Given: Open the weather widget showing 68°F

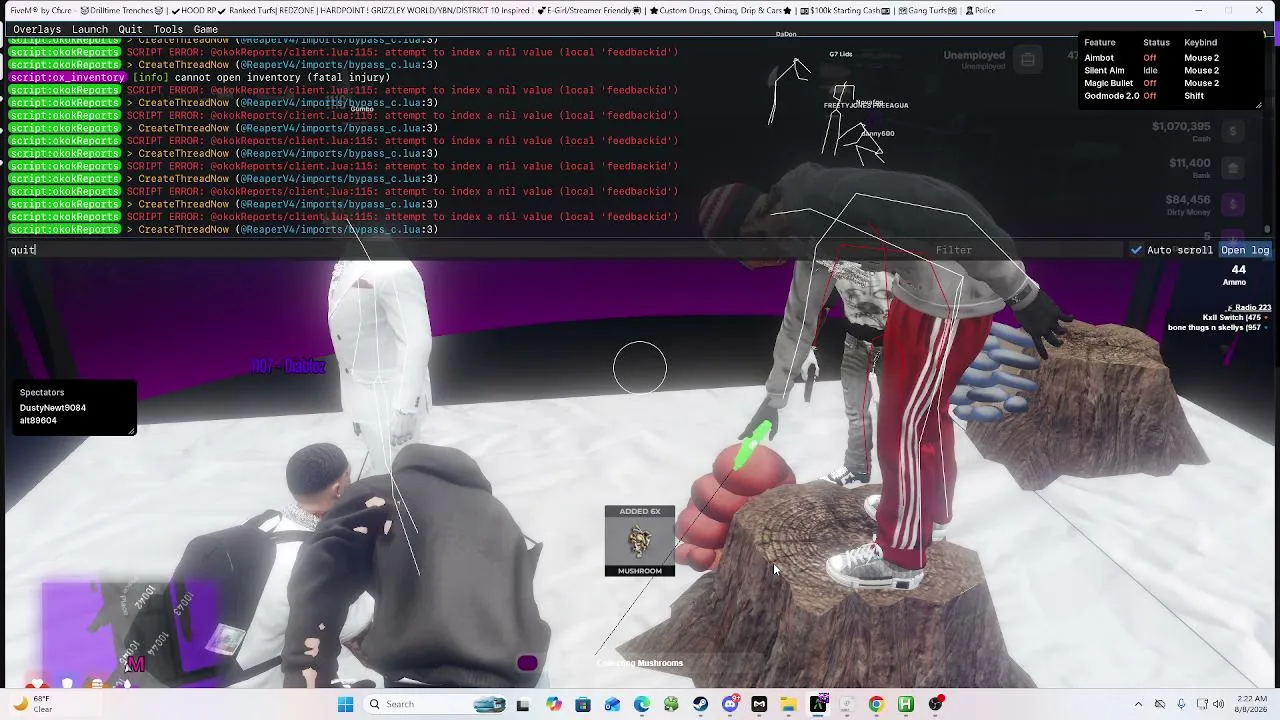Looking at the screenshot, I should [32, 704].
